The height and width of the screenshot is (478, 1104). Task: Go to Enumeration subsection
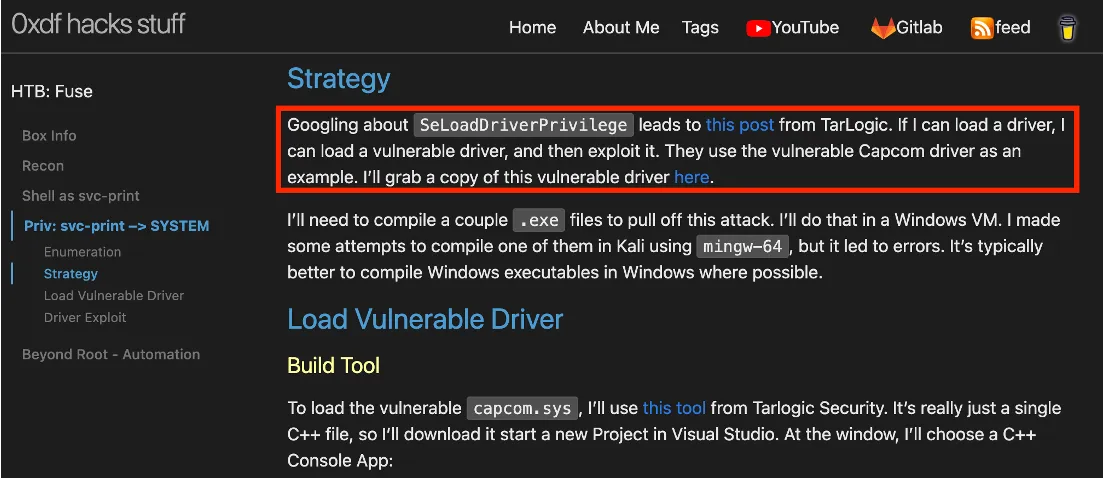point(82,252)
